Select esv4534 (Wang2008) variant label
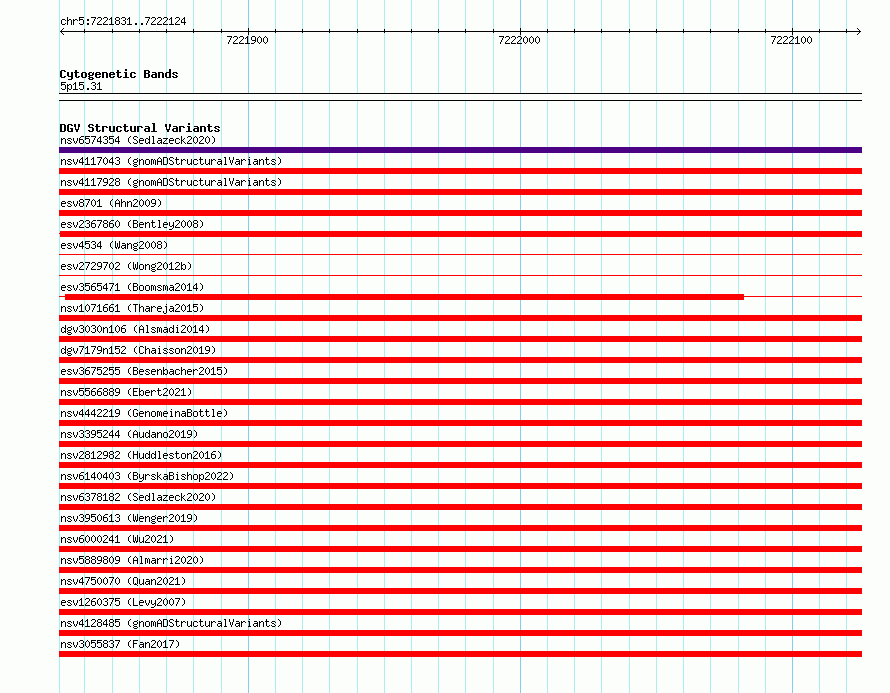The height and width of the screenshot is (693, 890). tap(114, 245)
